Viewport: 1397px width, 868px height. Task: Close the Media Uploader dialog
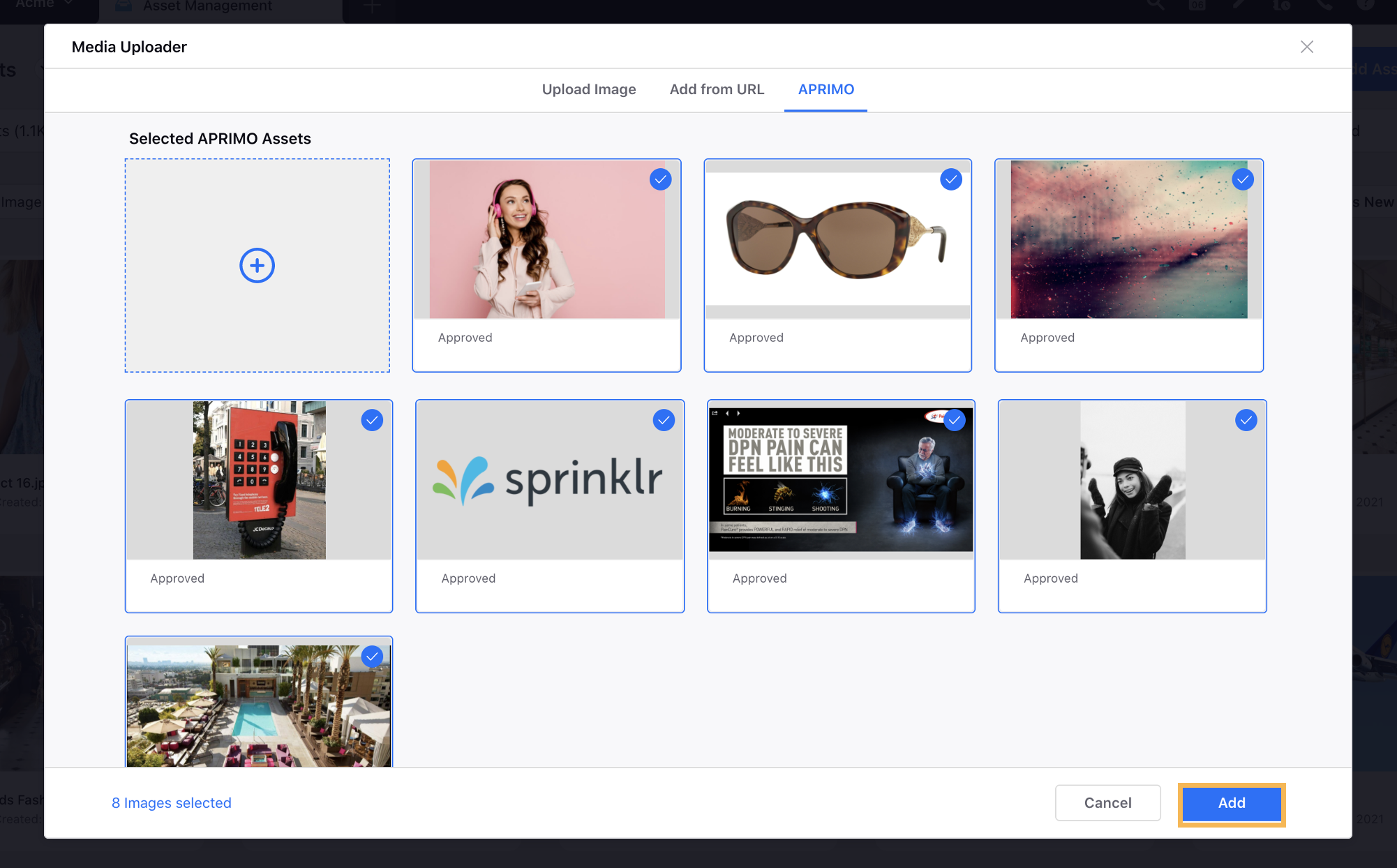click(1307, 47)
